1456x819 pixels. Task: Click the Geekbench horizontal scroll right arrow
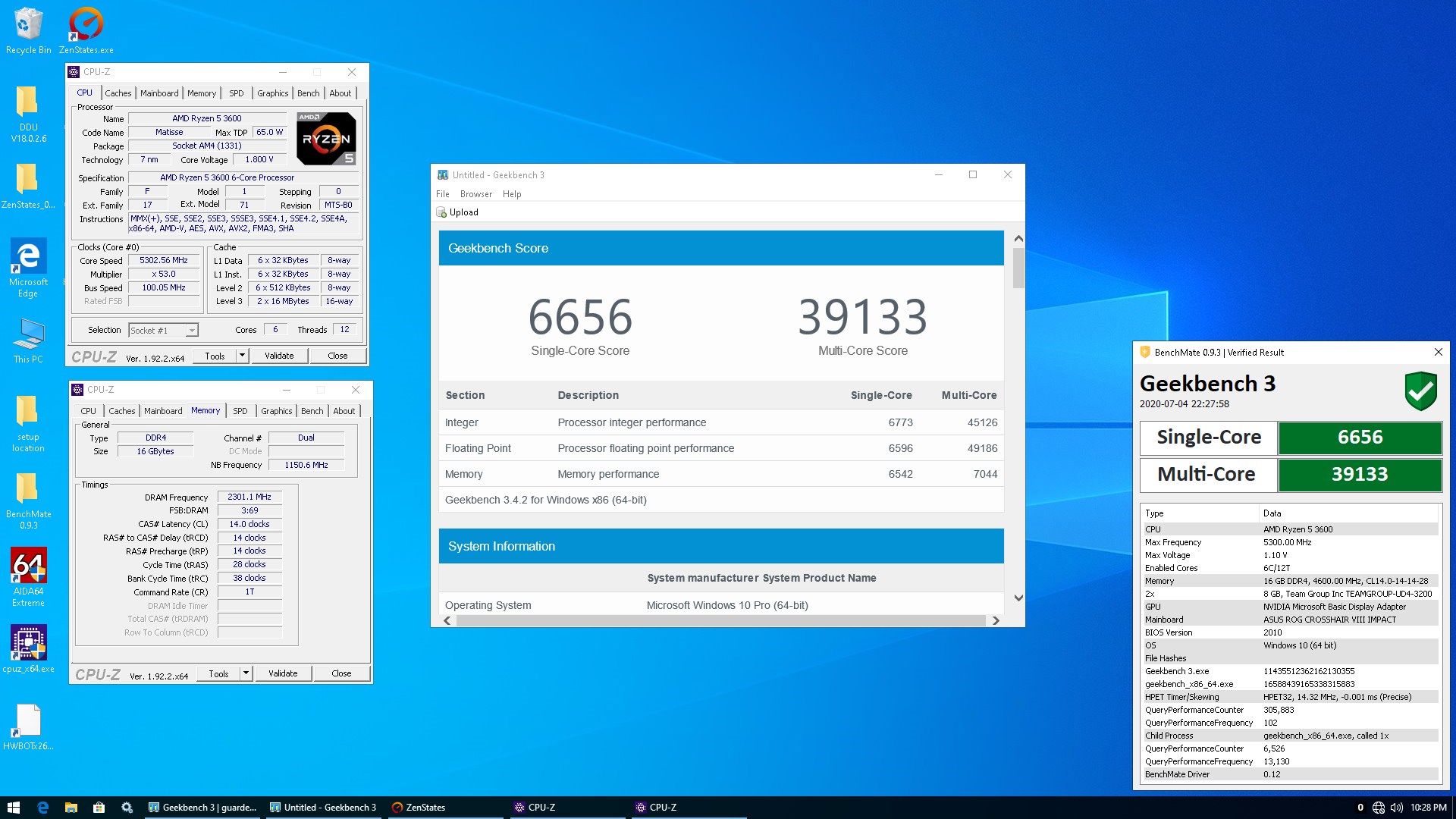point(996,621)
